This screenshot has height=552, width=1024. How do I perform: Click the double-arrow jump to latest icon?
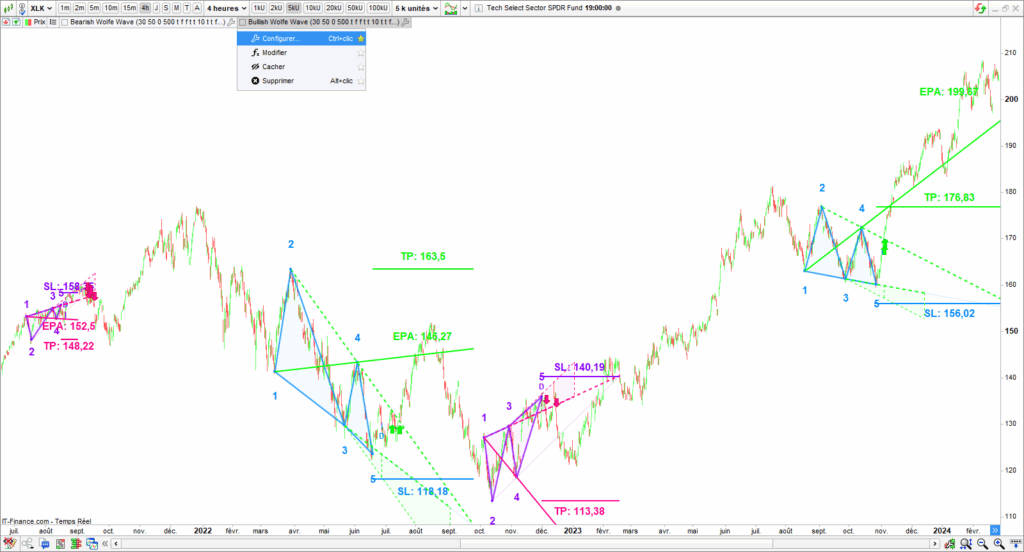click(995, 529)
